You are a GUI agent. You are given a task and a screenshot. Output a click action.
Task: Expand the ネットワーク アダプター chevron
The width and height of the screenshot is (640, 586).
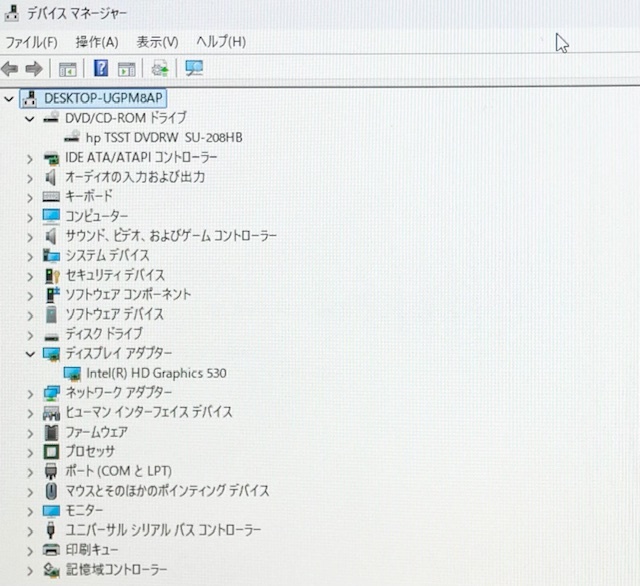29,394
